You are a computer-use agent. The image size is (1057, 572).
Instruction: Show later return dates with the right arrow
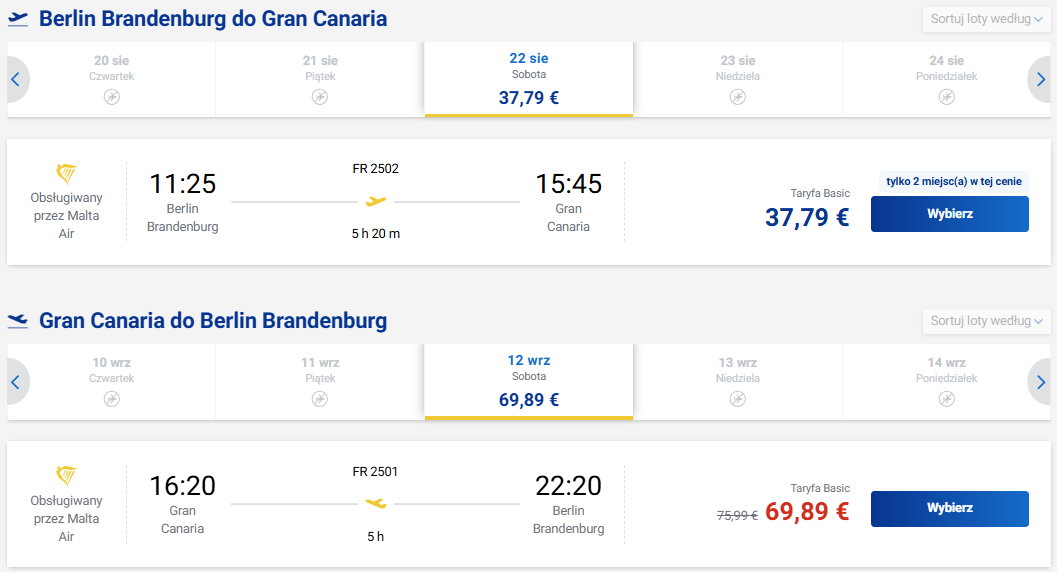[x=1040, y=382]
